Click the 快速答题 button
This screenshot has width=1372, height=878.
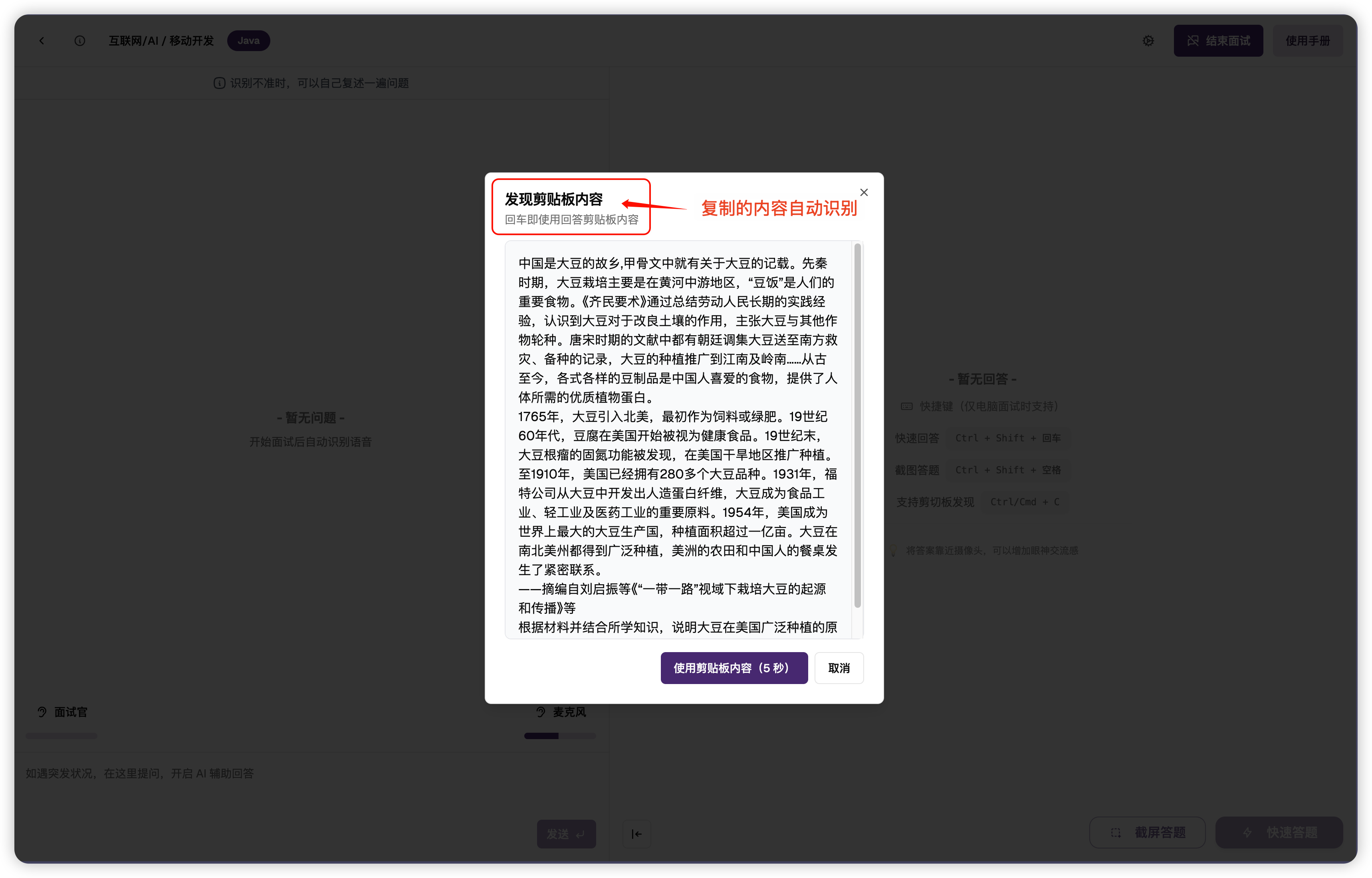(x=1279, y=833)
